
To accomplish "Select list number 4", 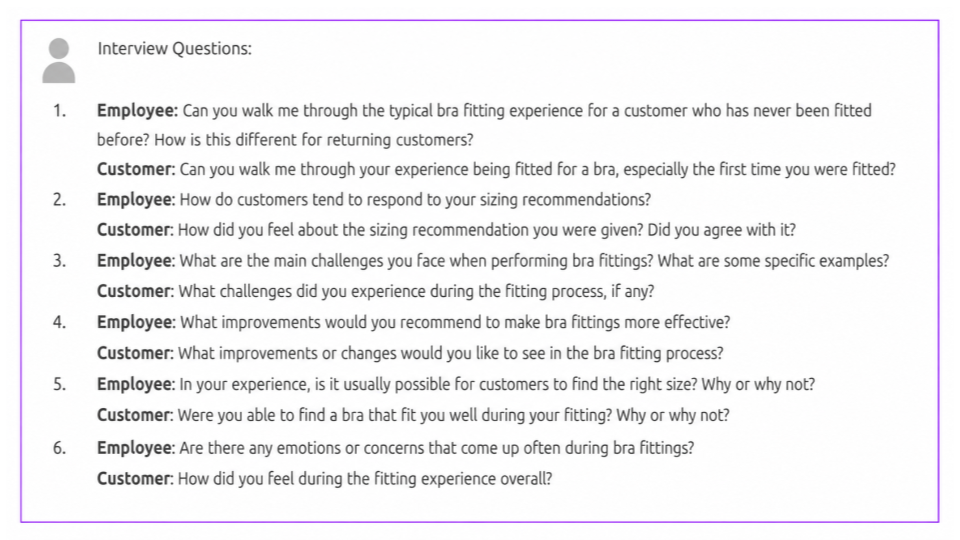I will (59, 322).
